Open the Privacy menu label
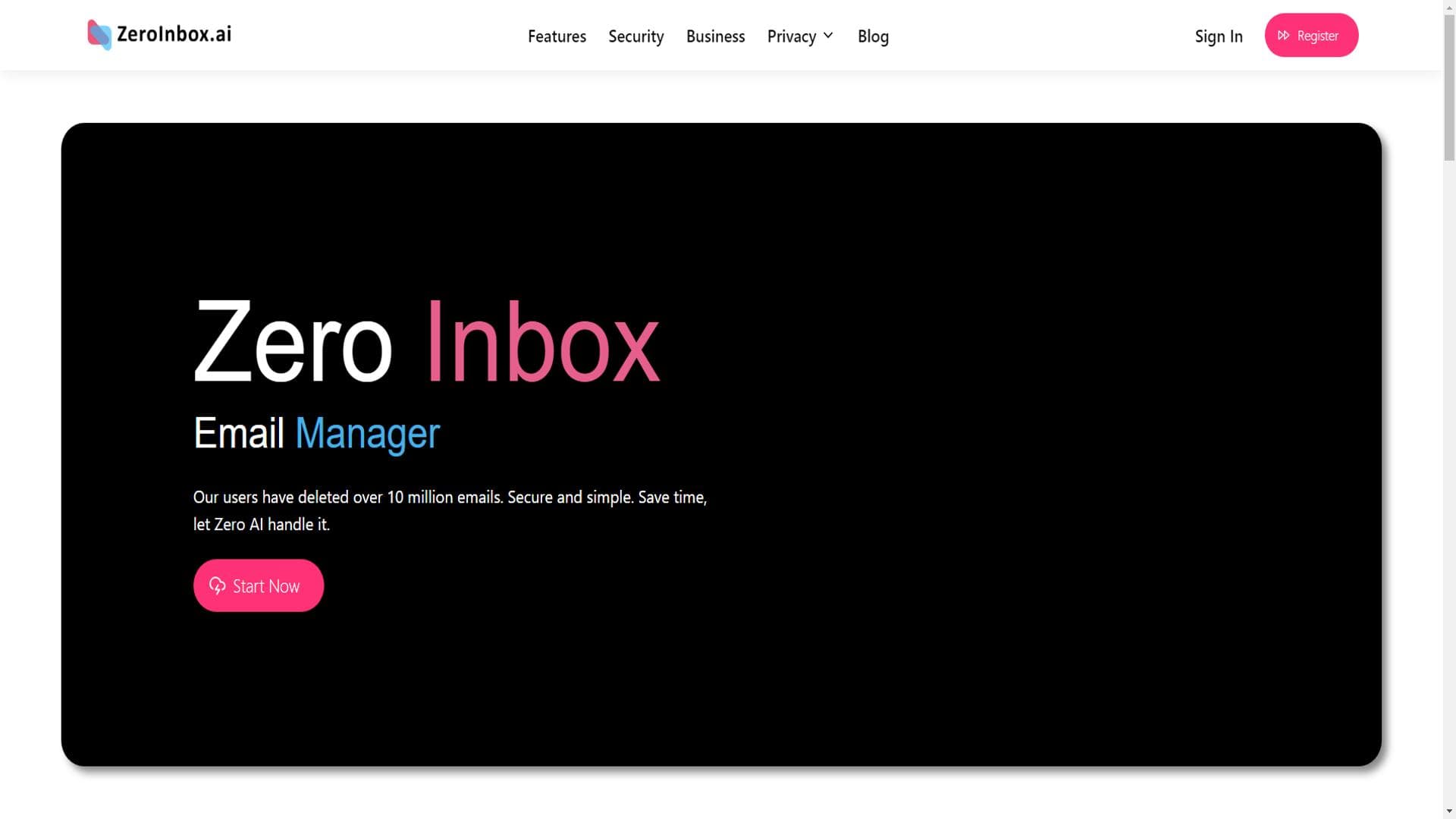This screenshot has width=1456, height=819. (791, 36)
